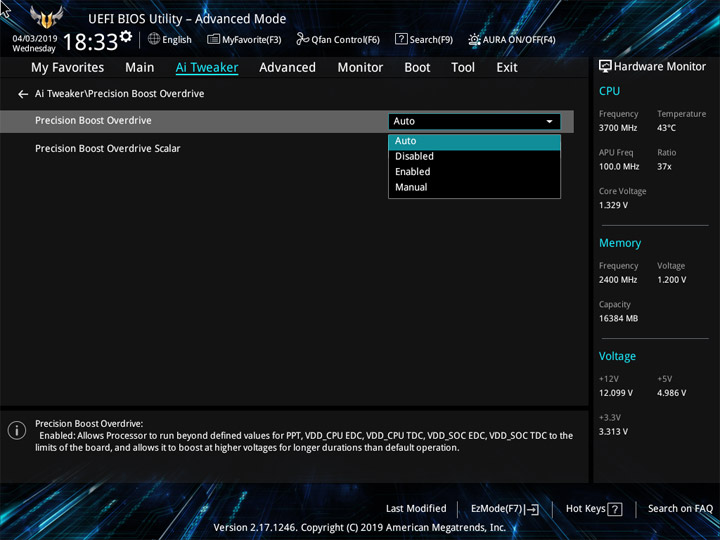Go to the Advanced tab

point(287,68)
